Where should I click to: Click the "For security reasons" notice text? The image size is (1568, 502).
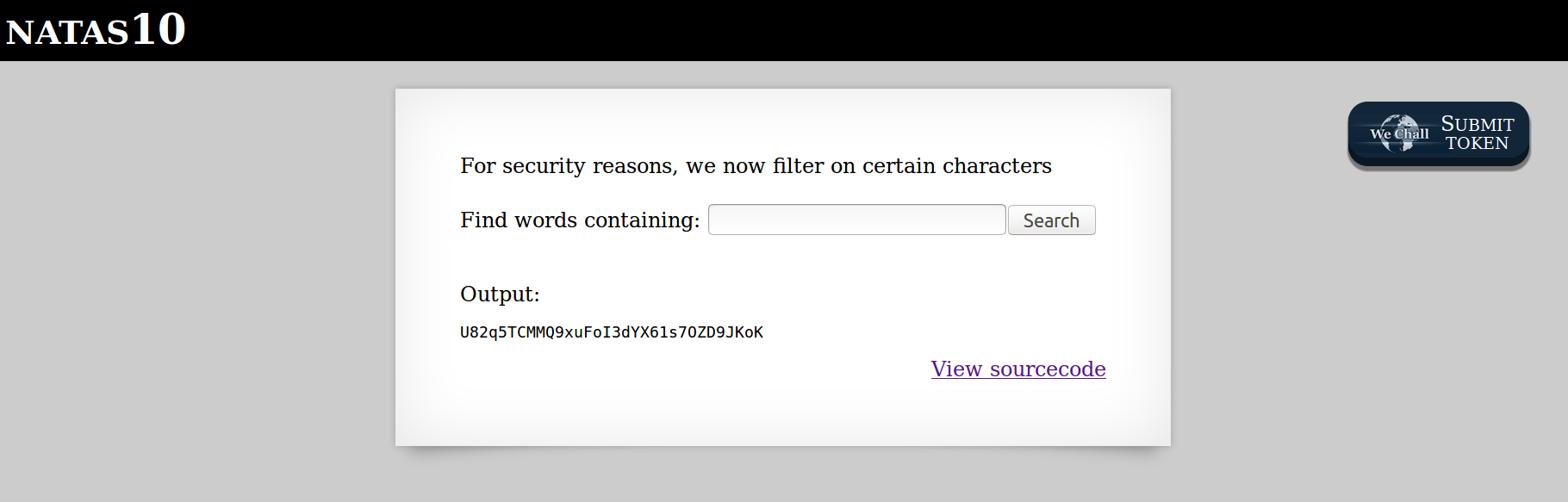(x=755, y=166)
